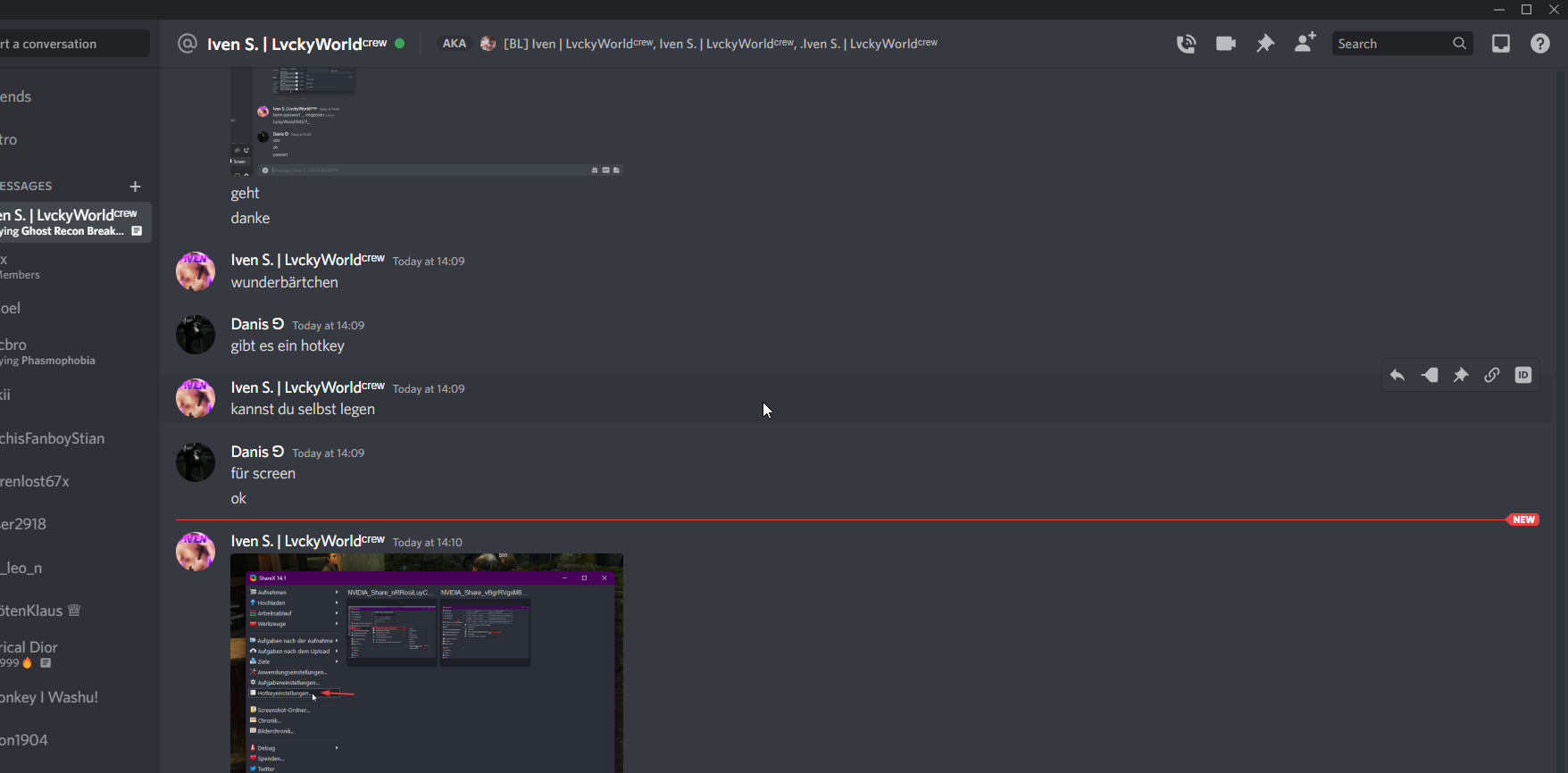Copy message link from hover toolbar
Image resolution: width=1568 pixels, height=773 pixels.
(x=1492, y=376)
